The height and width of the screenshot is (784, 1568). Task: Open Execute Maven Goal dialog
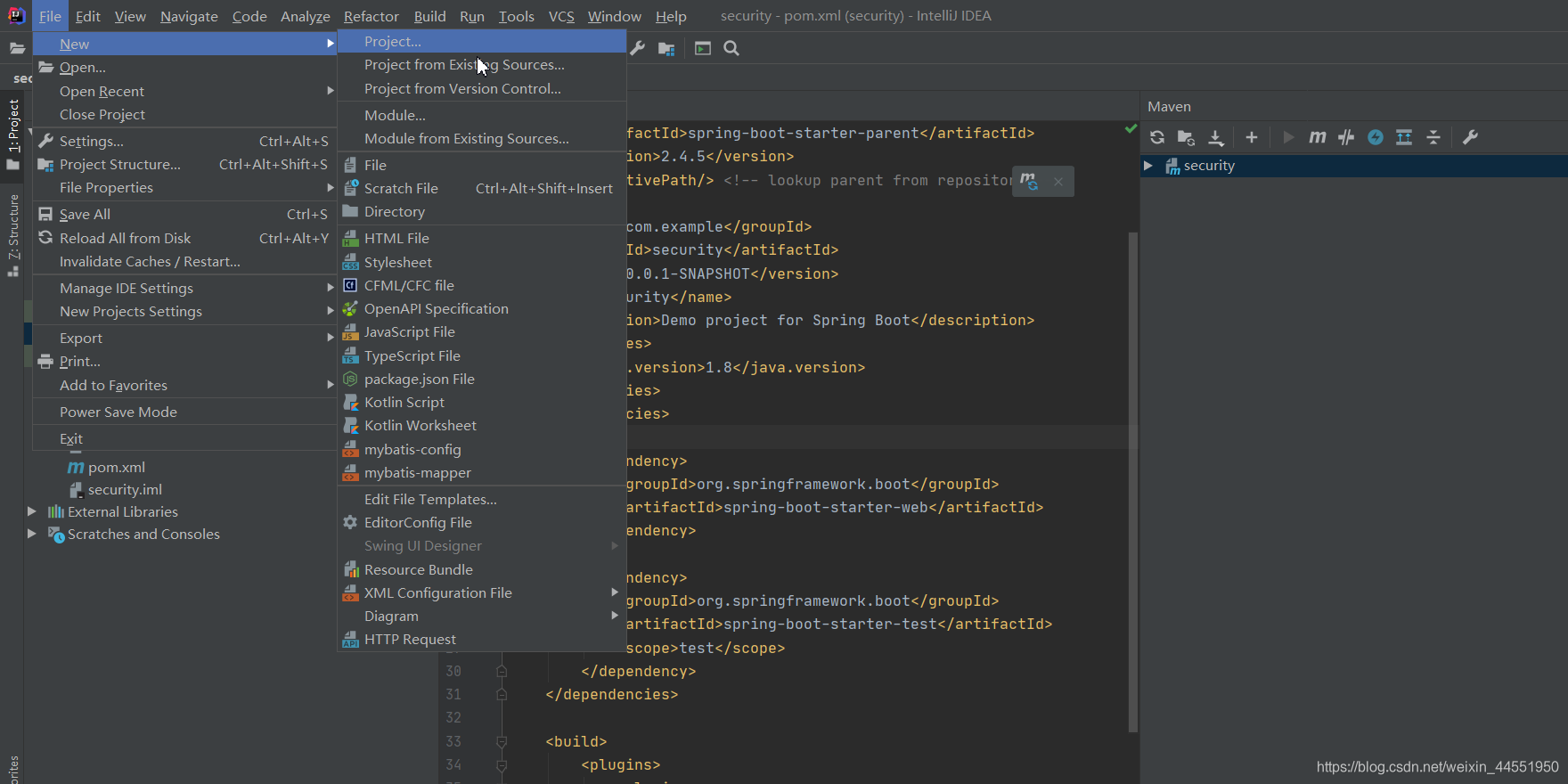1318,137
